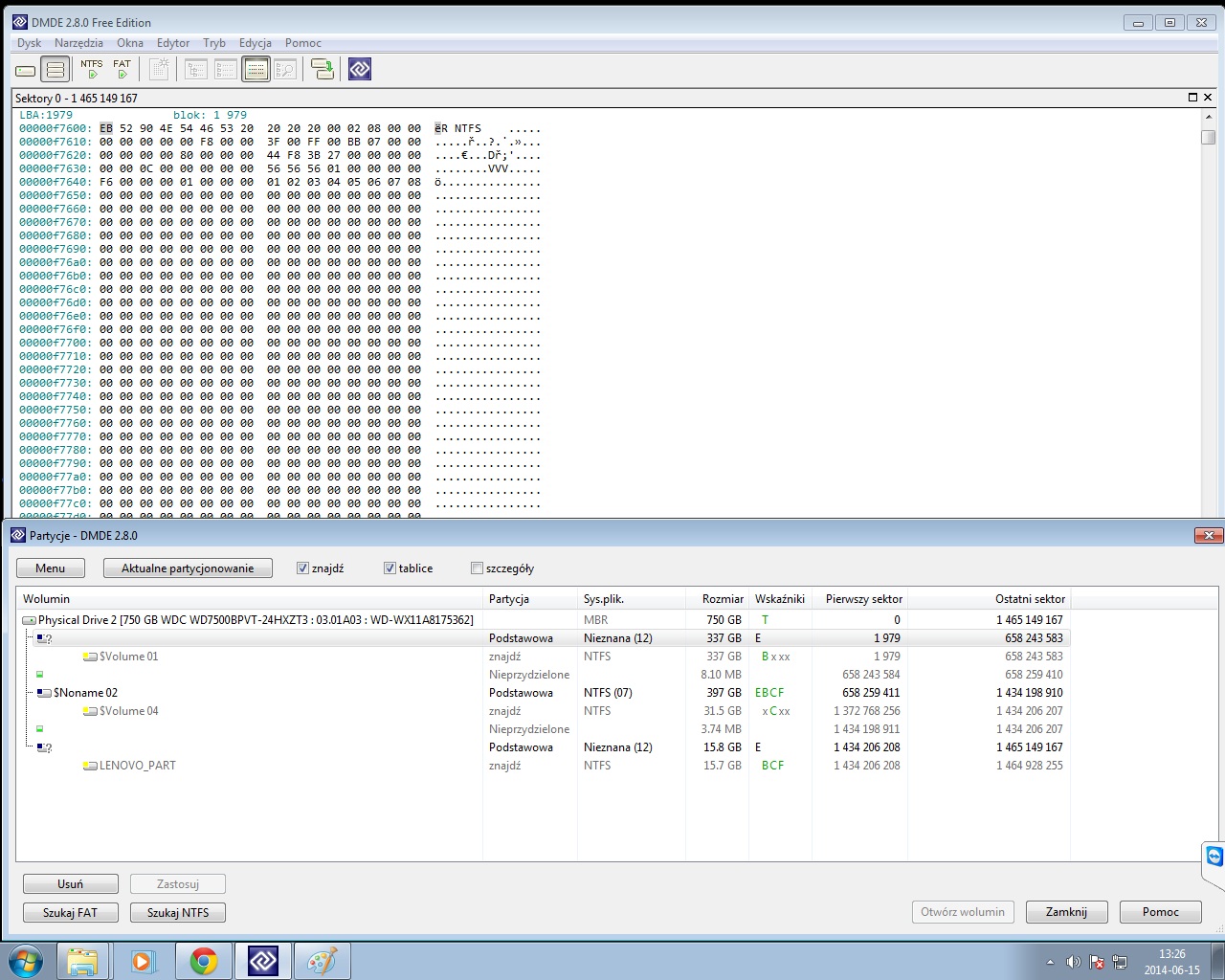The height and width of the screenshot is (980, 1225).
Task: Click the Zamknij button
Action: [x=1066, y=912]
